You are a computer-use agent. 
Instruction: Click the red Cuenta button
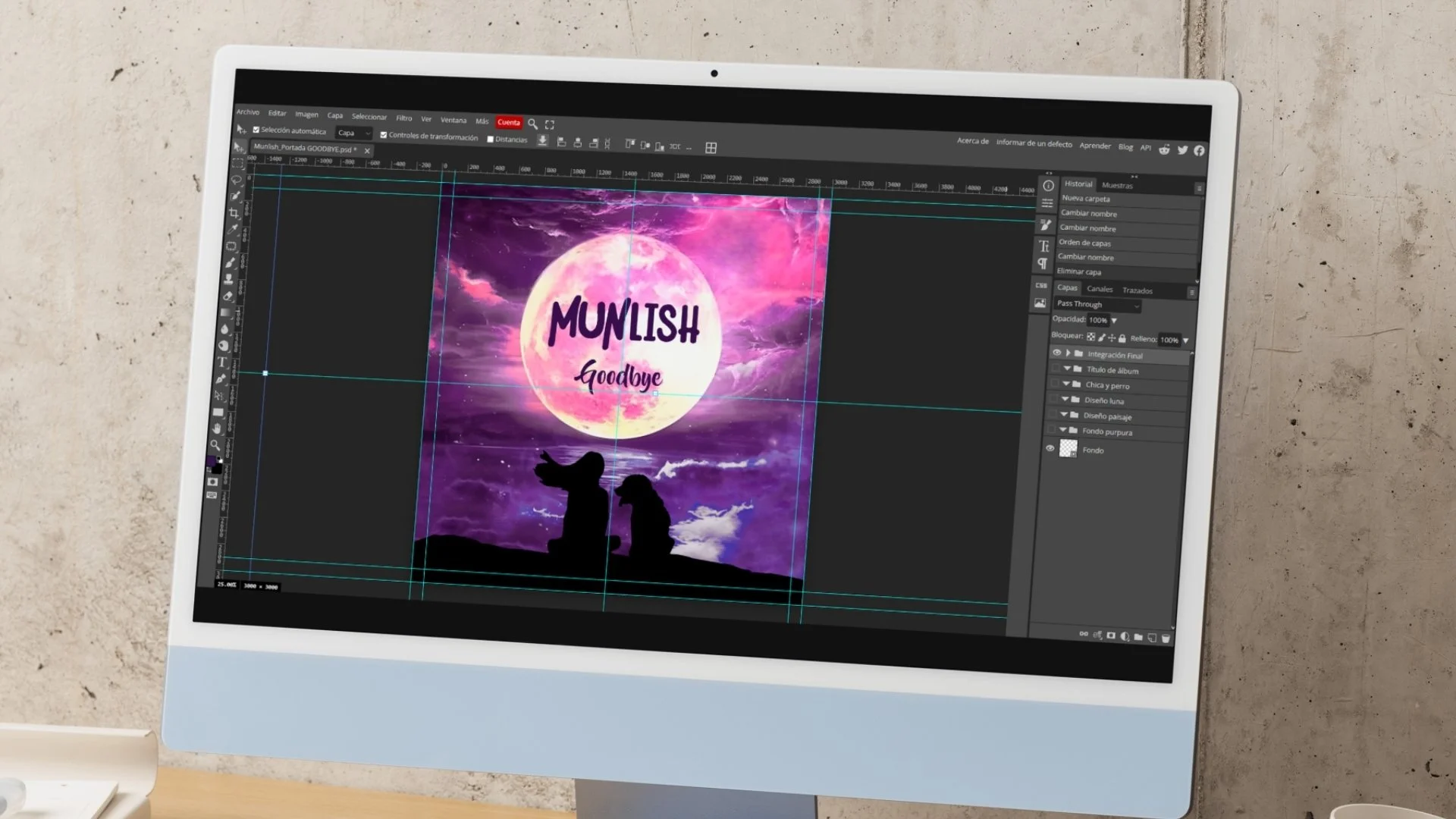point(509,122)
